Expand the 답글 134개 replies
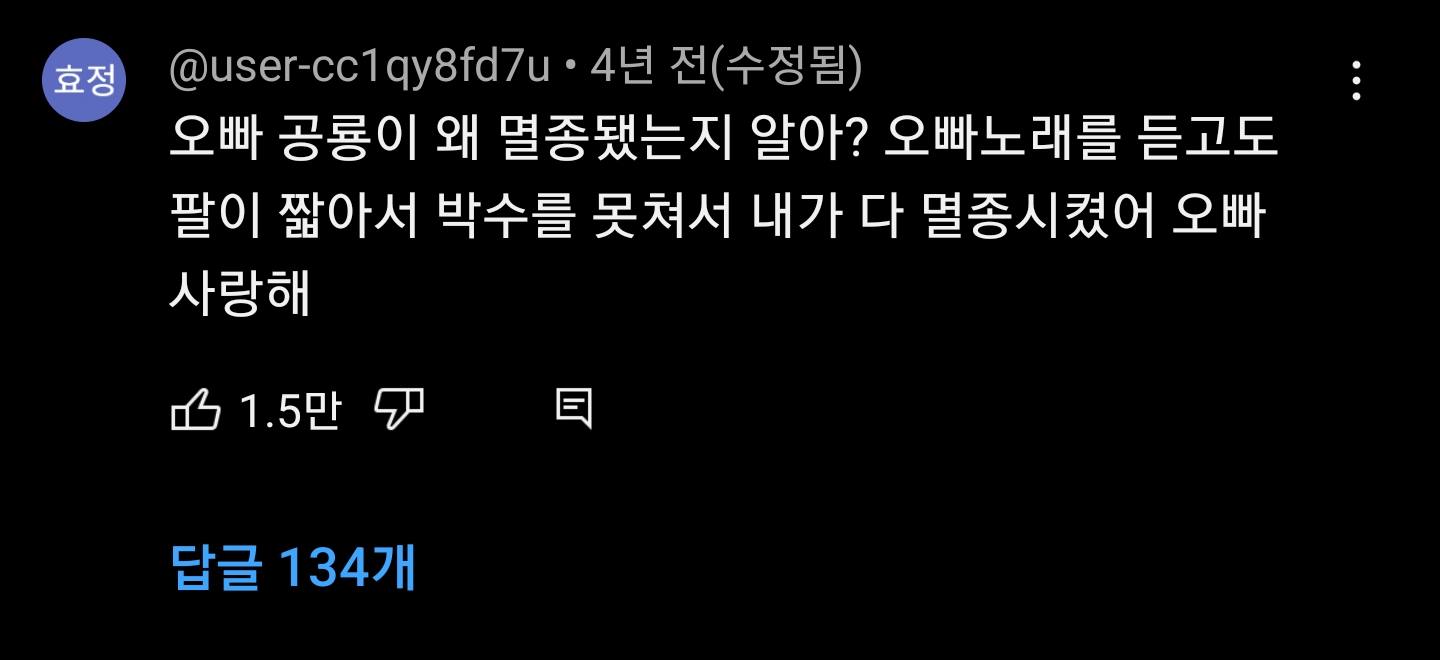The height and width of the screenshot is (660, 1440). click(293, 568)
